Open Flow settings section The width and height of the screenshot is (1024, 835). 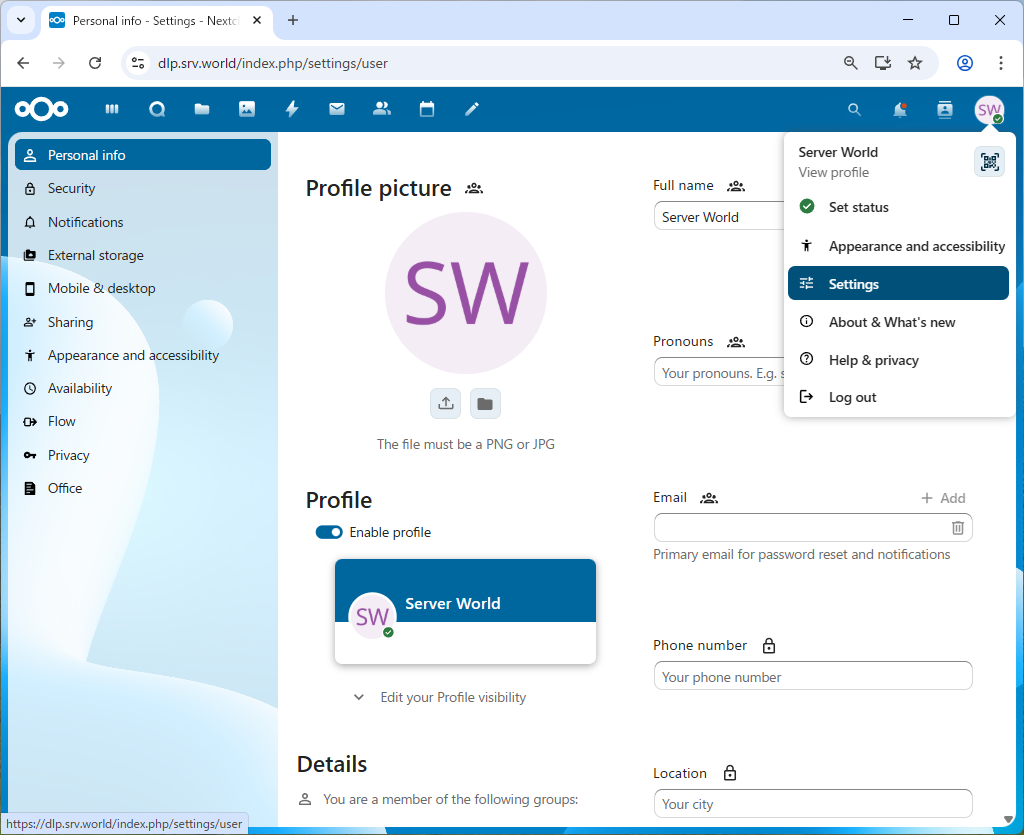coord(143,422)
